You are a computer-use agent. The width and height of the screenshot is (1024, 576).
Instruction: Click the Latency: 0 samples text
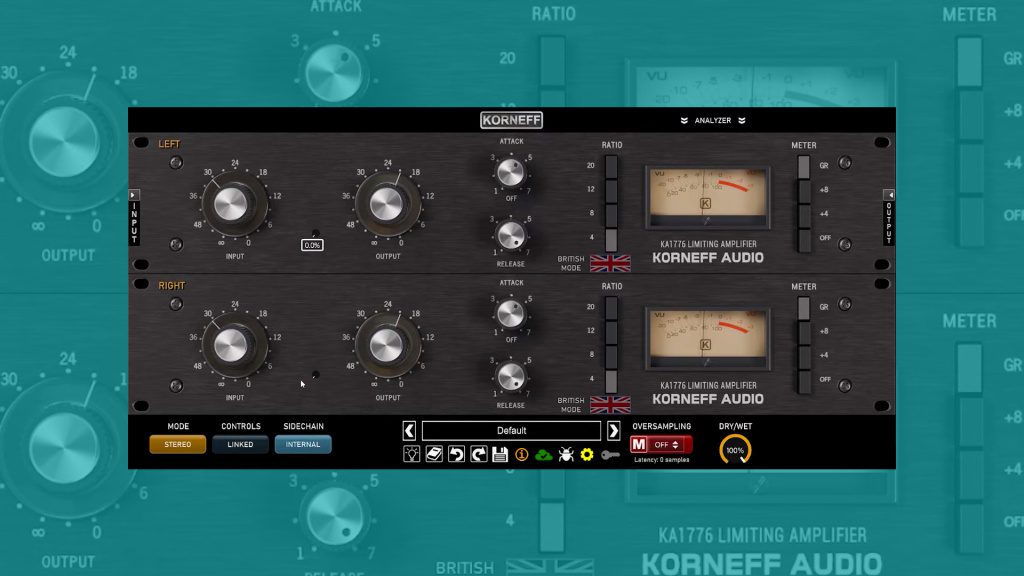[662, 460]
